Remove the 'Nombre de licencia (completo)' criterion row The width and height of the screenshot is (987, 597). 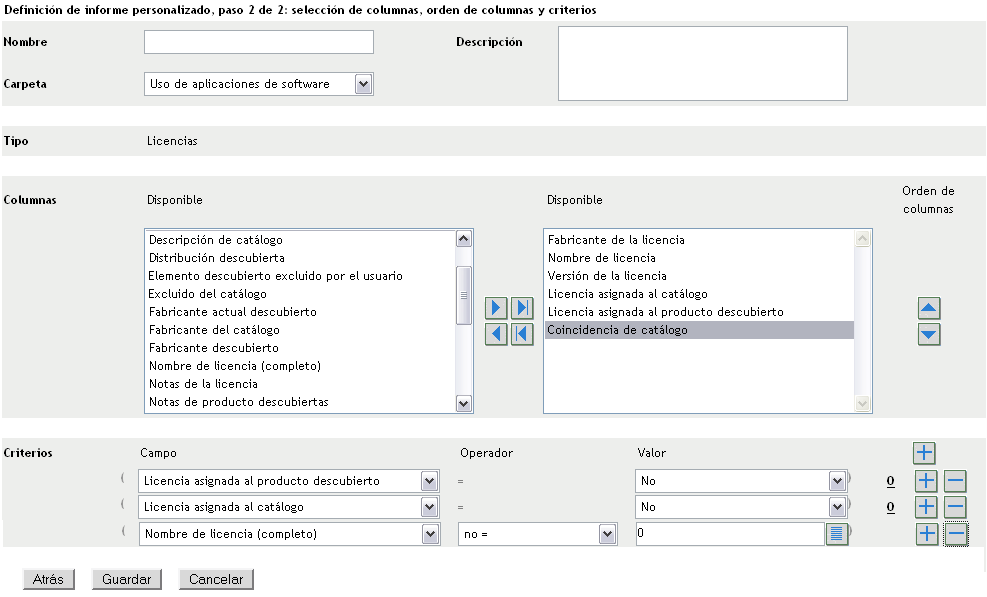[955, 534]
